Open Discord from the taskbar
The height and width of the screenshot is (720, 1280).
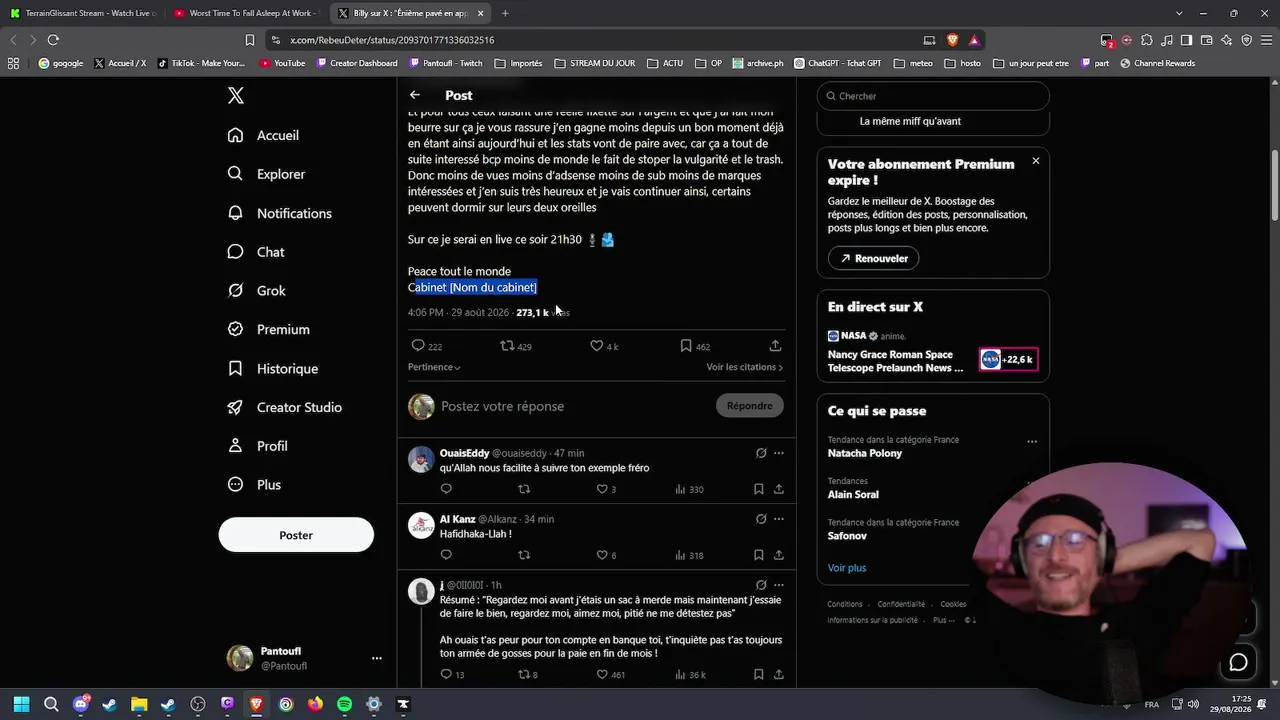tap(81, 704)
